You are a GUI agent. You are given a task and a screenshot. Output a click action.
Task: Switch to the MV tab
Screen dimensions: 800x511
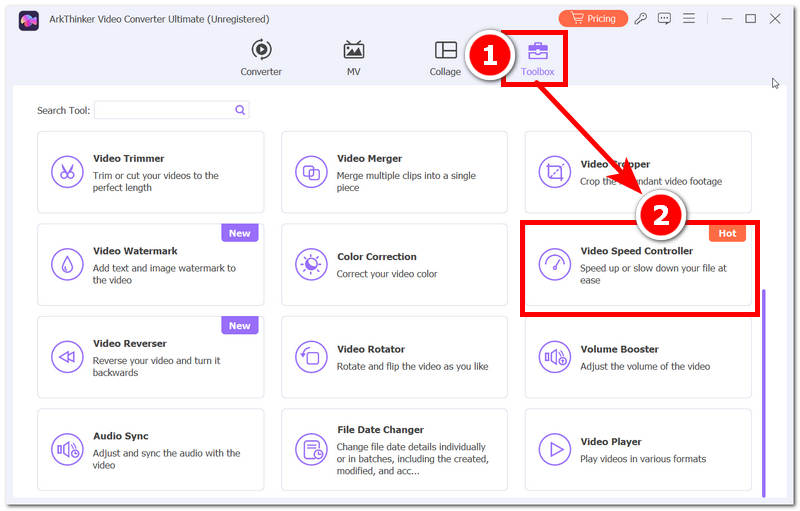(354, 58)
